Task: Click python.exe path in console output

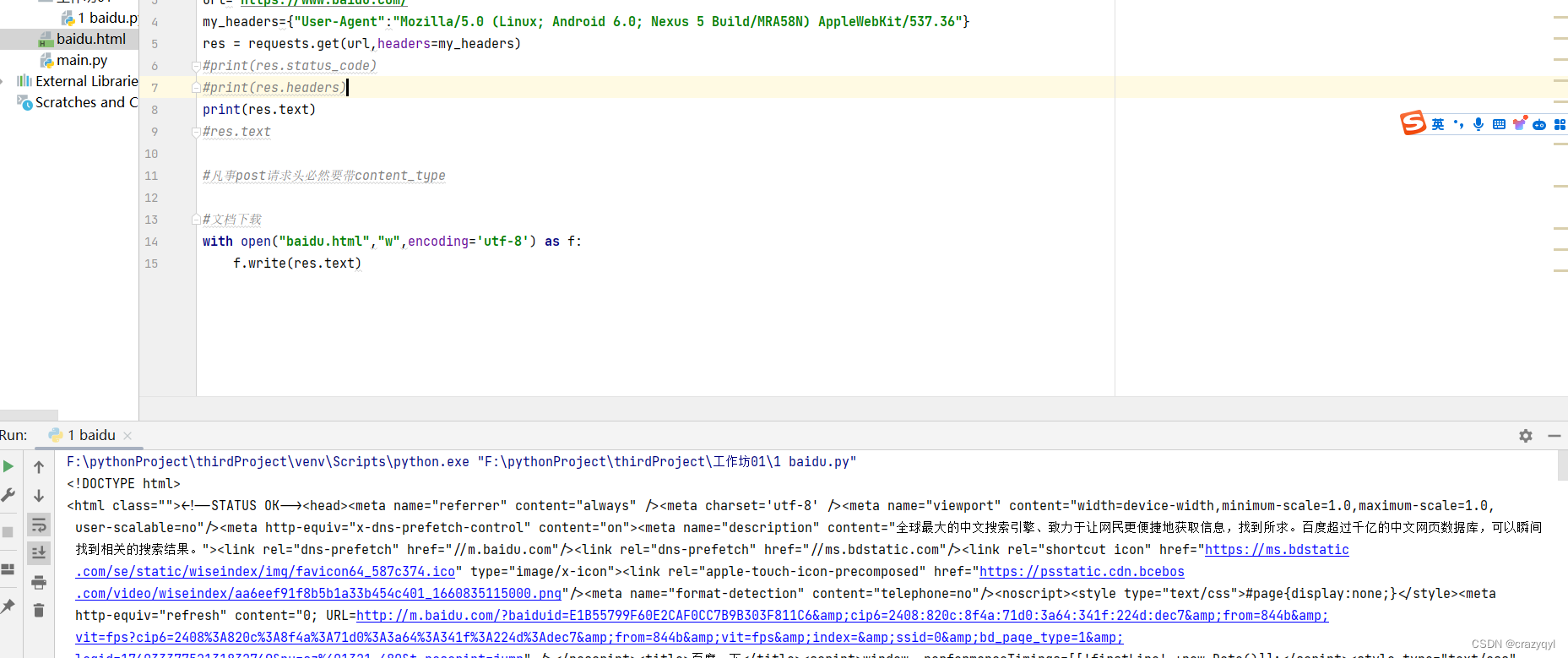Action: point(268,462)
